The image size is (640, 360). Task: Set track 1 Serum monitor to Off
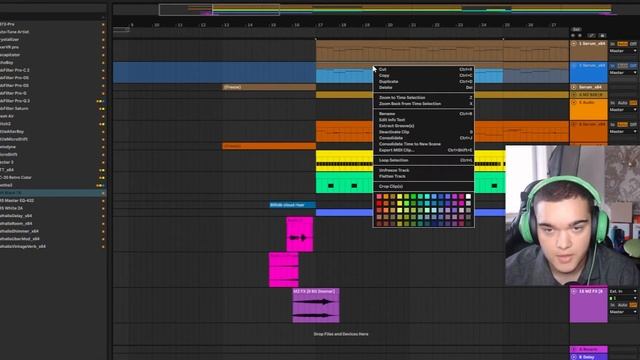pos(633,44)
